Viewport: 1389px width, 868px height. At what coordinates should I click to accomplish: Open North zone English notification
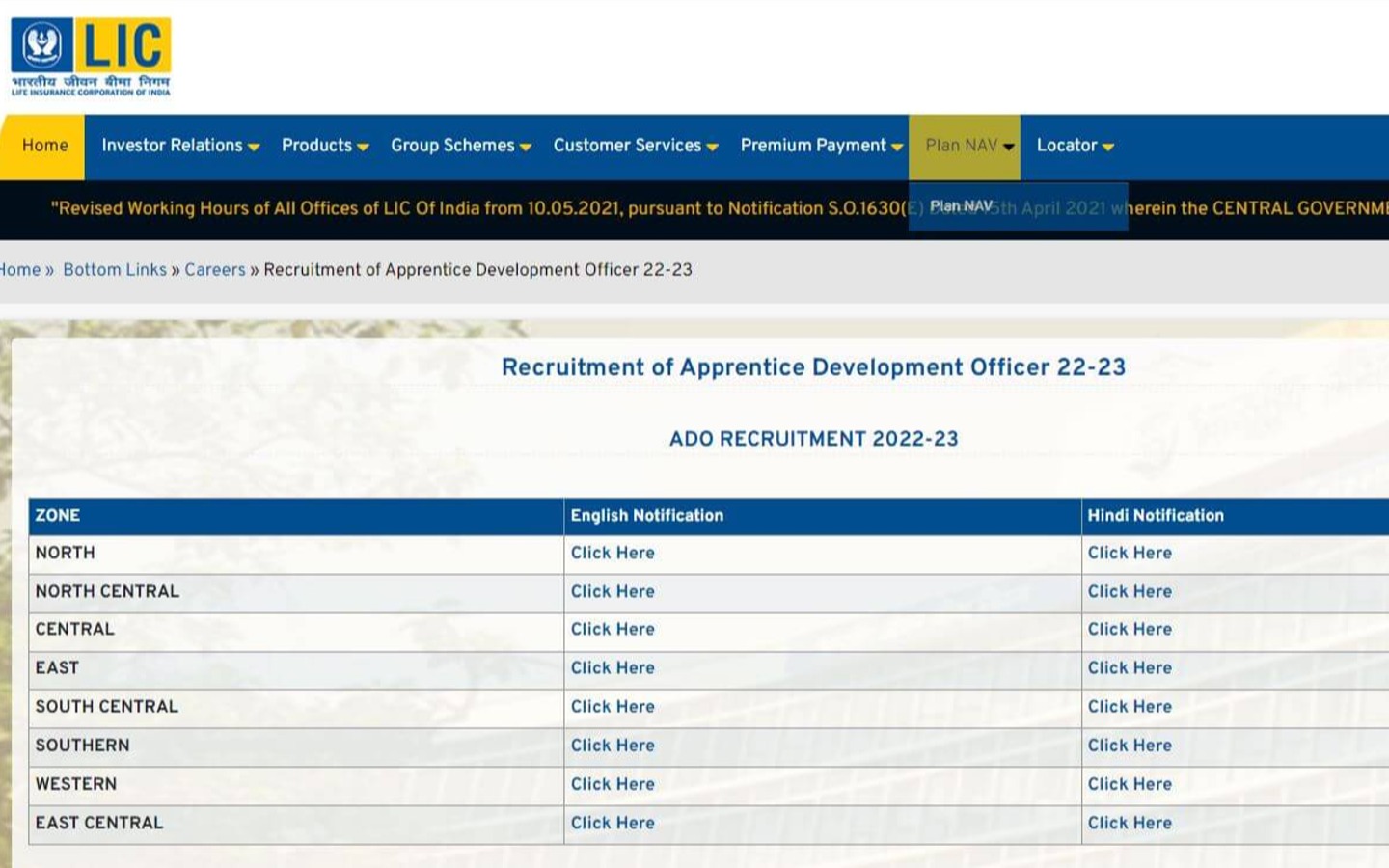613,553
